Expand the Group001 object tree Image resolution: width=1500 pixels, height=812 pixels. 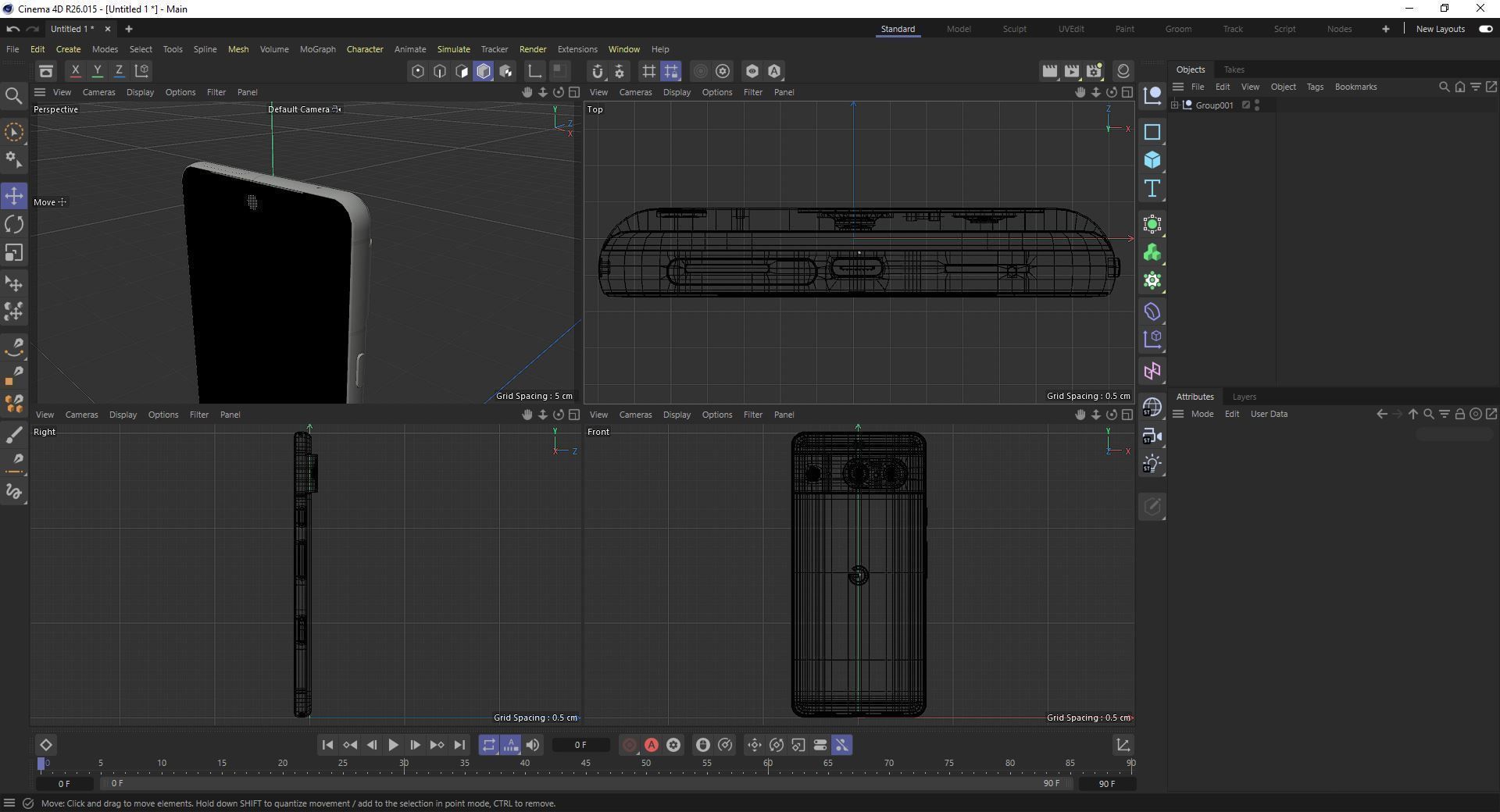(x=1174, y=105)
